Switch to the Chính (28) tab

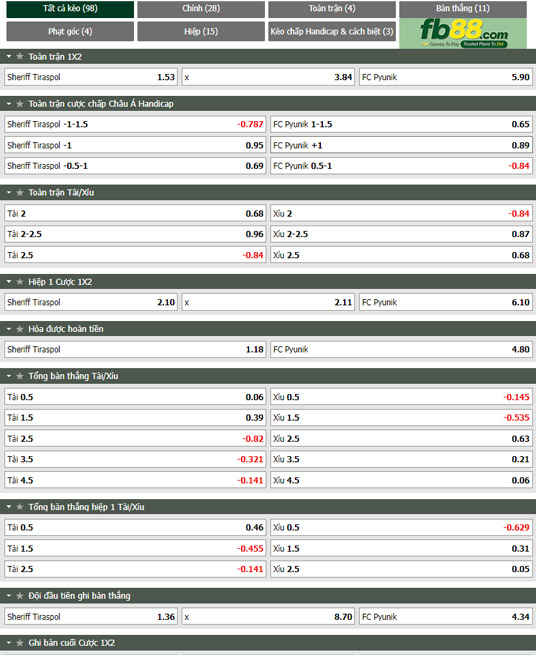click(x=201, y=9)
